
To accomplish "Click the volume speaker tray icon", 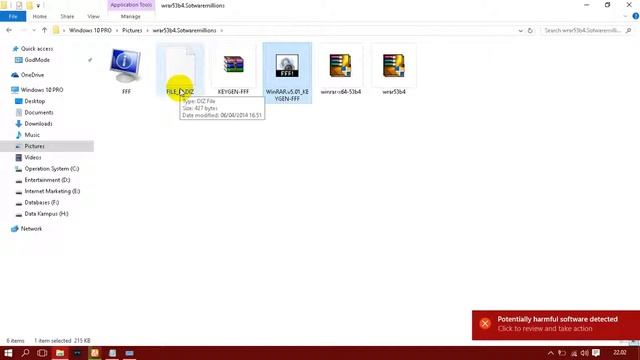I will (584, 353).
